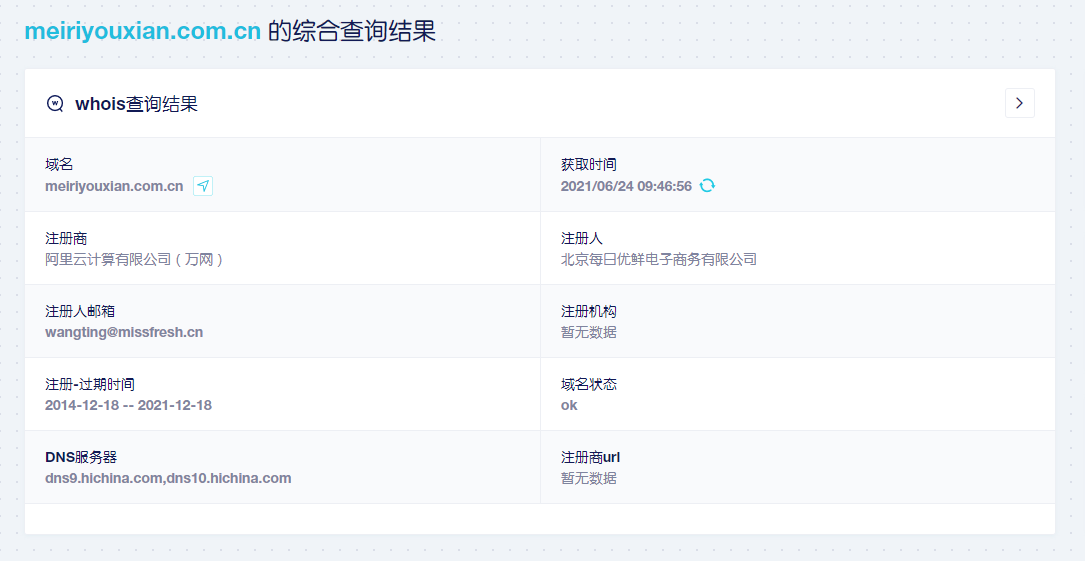Click the 注册机构 field label
This screenshot has height=561, width=1085.
pos(588,311)
